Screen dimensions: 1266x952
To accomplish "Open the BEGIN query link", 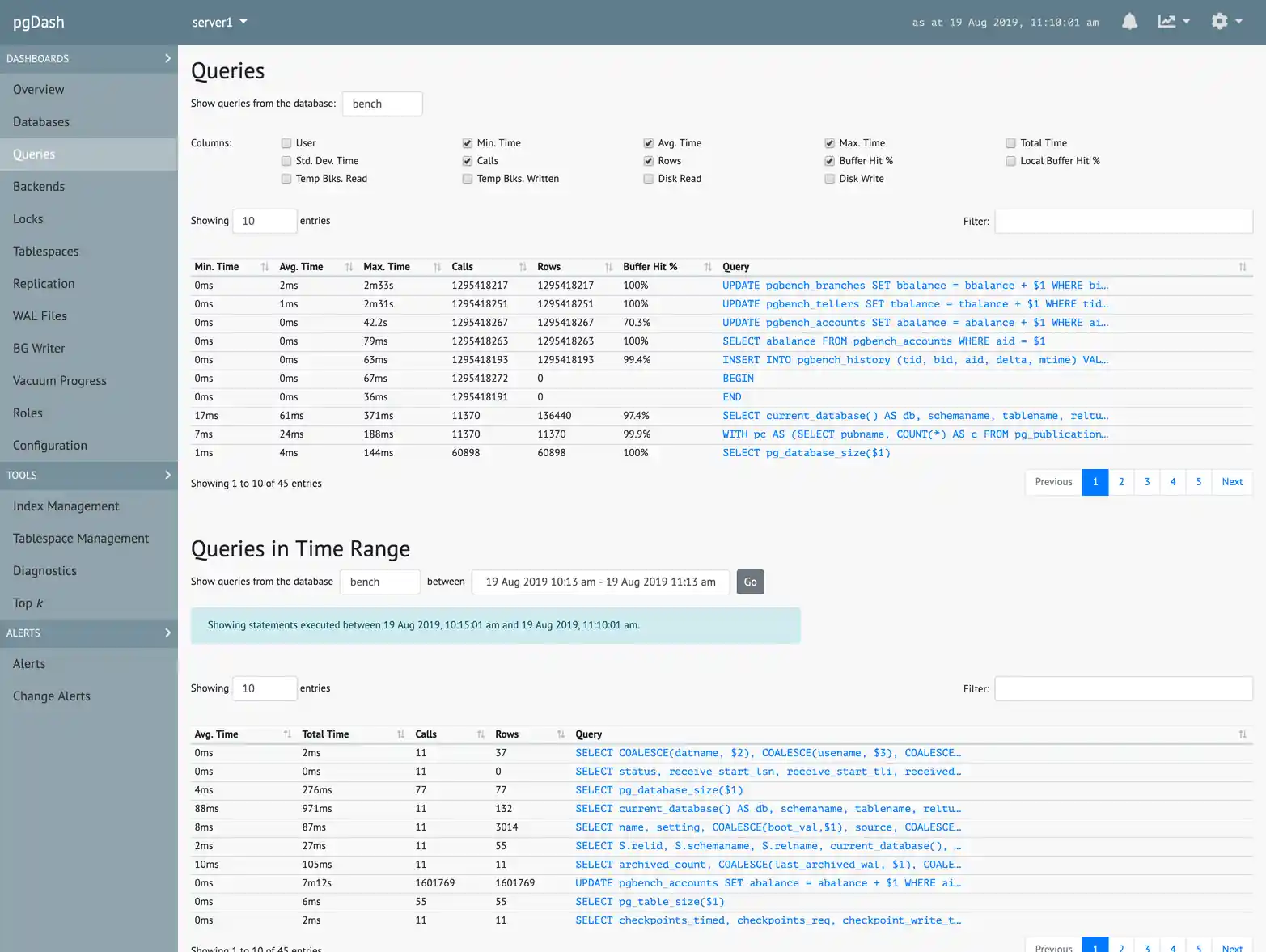I will [738, 379].
